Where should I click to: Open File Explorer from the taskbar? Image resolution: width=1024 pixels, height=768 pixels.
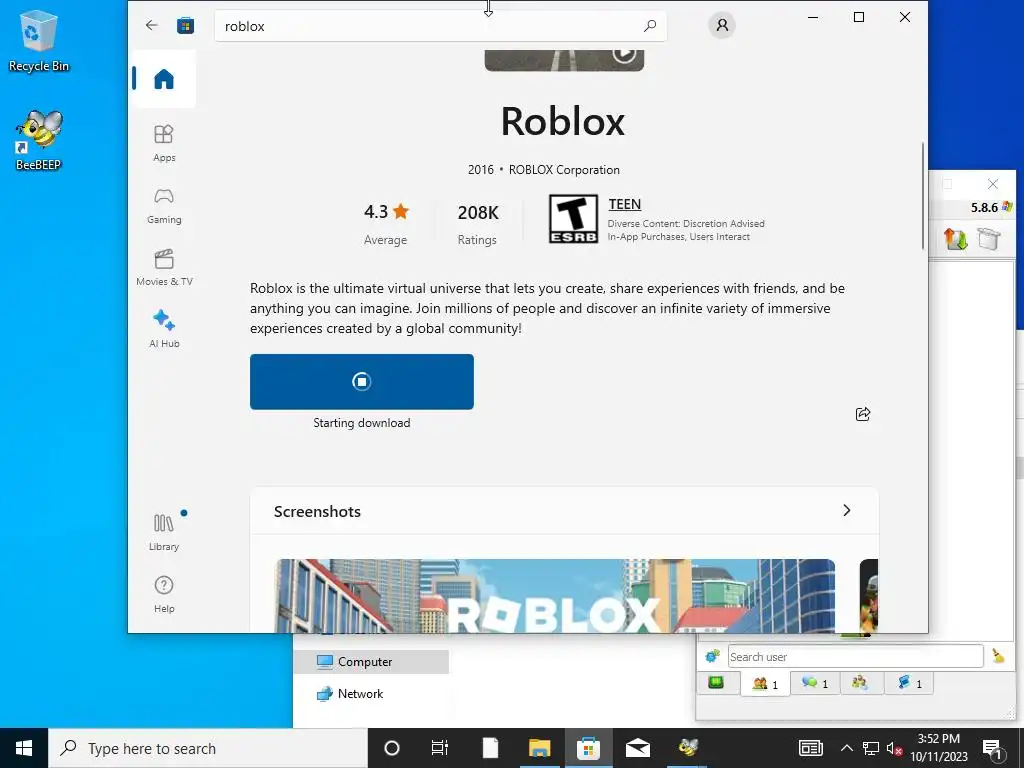pyautogui.click(x=539, y=748)
